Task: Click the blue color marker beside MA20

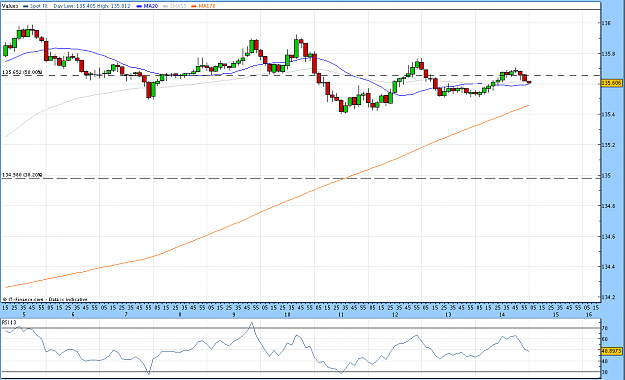Action: (x=139, y=6)
